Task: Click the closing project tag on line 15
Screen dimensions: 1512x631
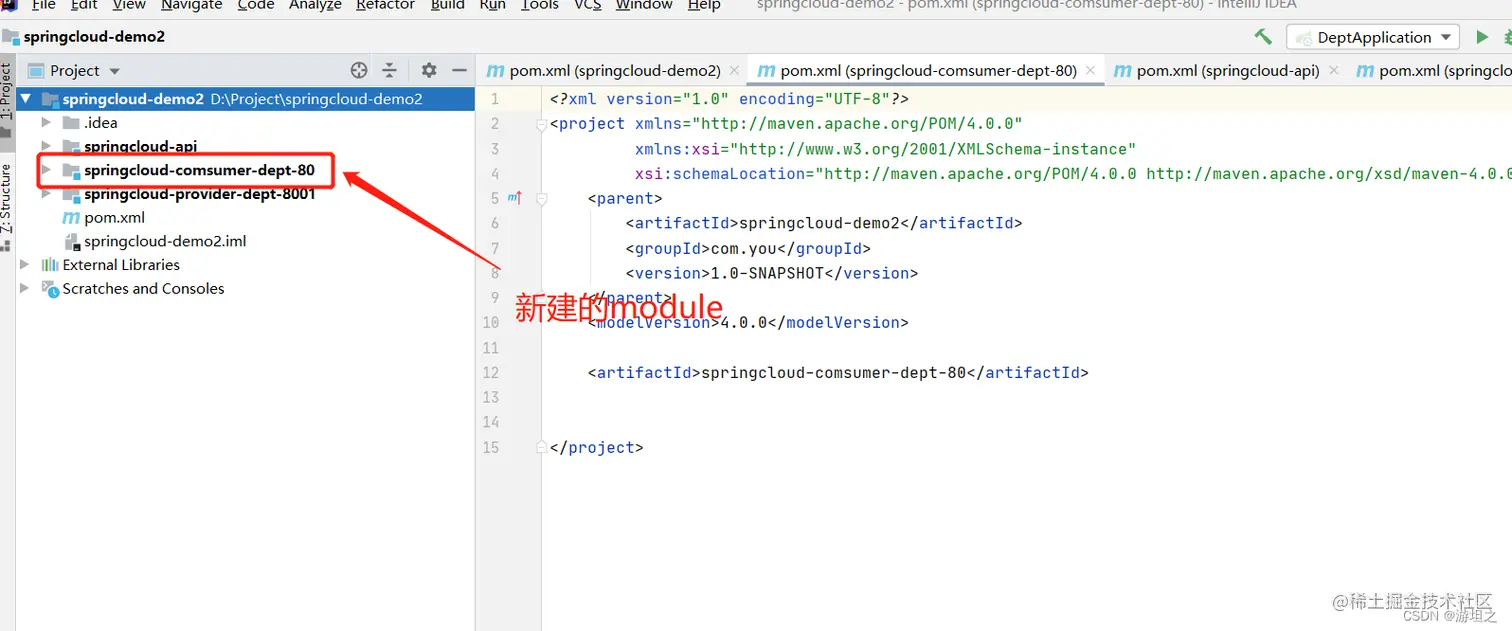Action: point(597,447)
